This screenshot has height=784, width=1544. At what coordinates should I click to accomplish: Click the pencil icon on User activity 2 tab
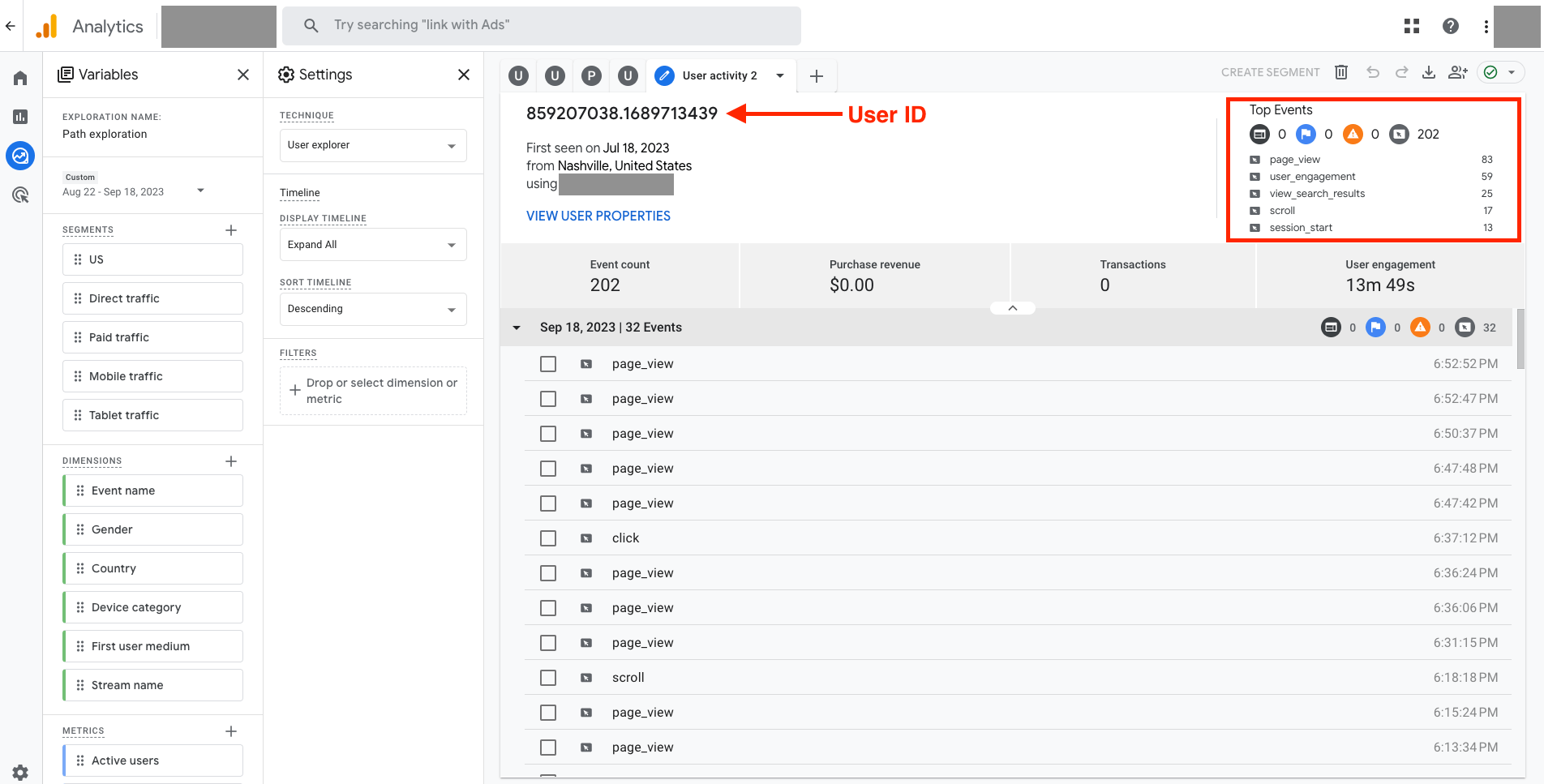pyautogui.click(x=664, y=75)
